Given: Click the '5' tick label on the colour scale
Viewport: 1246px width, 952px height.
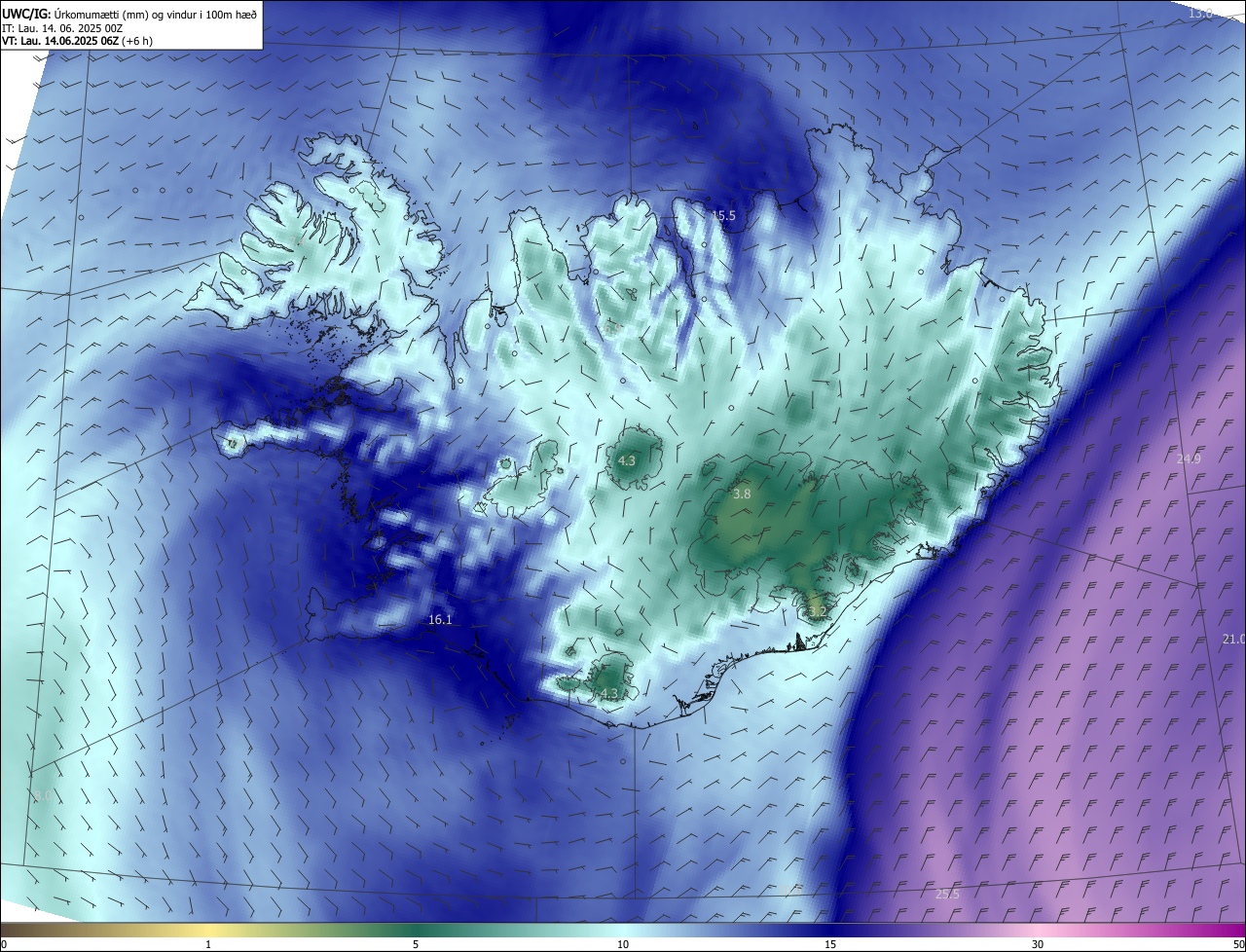Looking at the screenshot, I should point(416,945).
